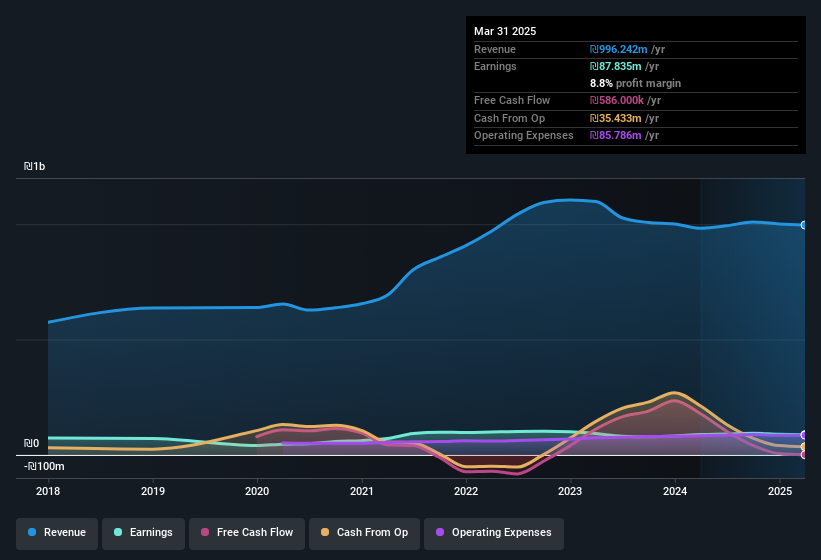Click the 2025 x-axis label
The height and width of the screenshot is (560, 821).
tap(780, 491)
